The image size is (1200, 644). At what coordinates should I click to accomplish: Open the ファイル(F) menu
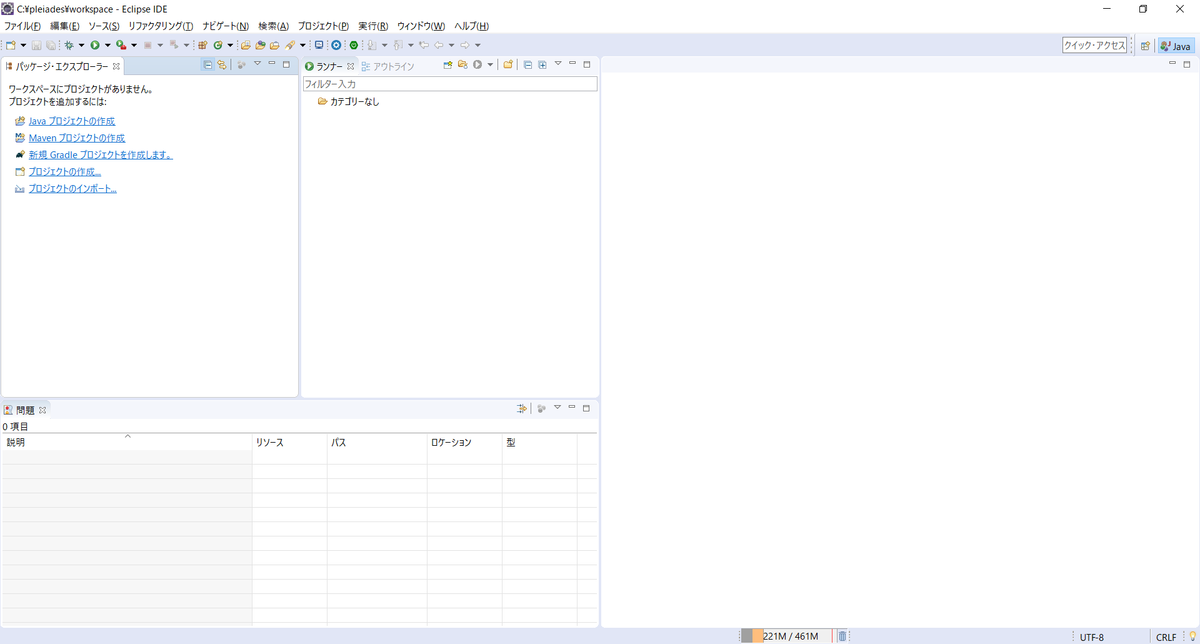(x=23, y=26)
